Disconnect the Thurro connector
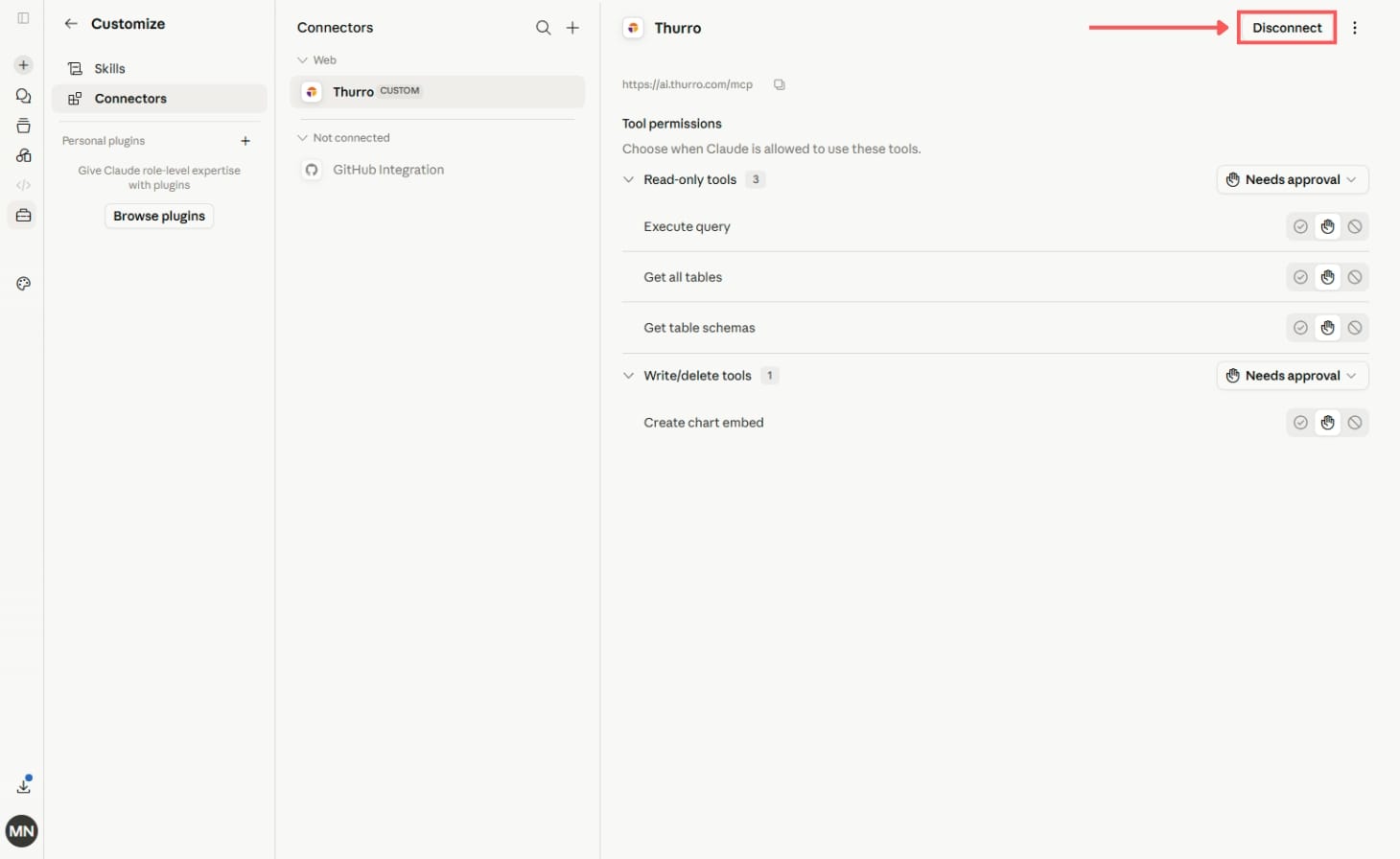Viewport: 1400px width, 859px height. [1287, 28]
